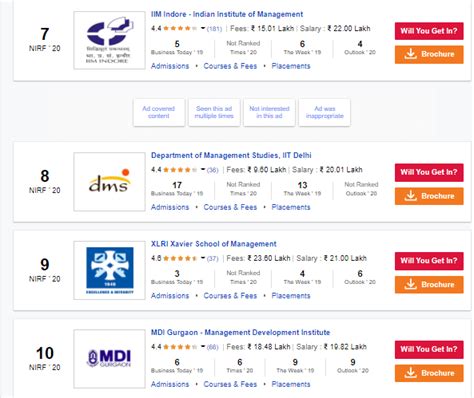Expand IIT Delhi DMS rating dropdown arrow

pos(203,170)
